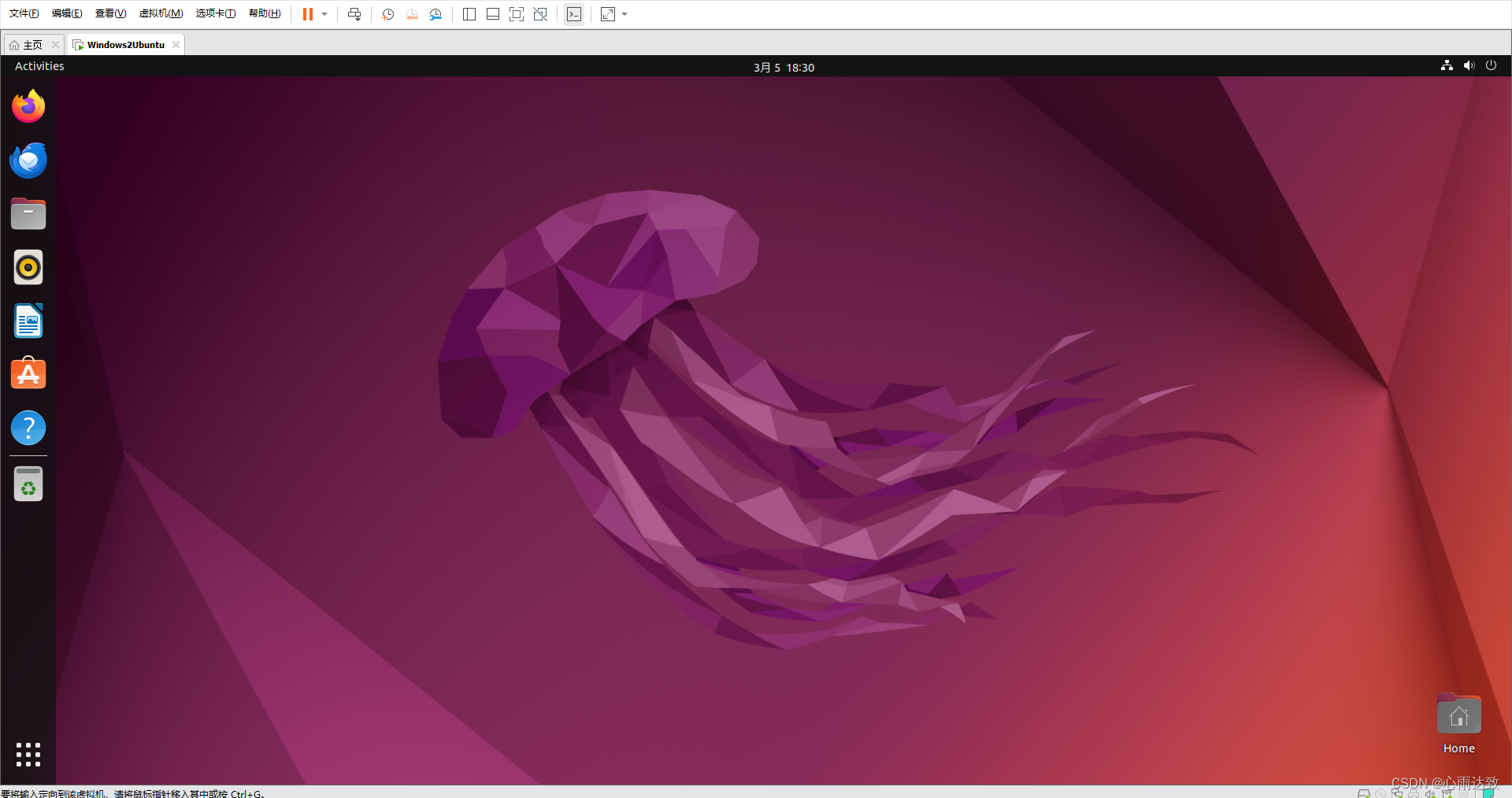Revert the virtual machine to its previous snapshot
This screenshot has height=798, width=1512.
coord(412,14)
